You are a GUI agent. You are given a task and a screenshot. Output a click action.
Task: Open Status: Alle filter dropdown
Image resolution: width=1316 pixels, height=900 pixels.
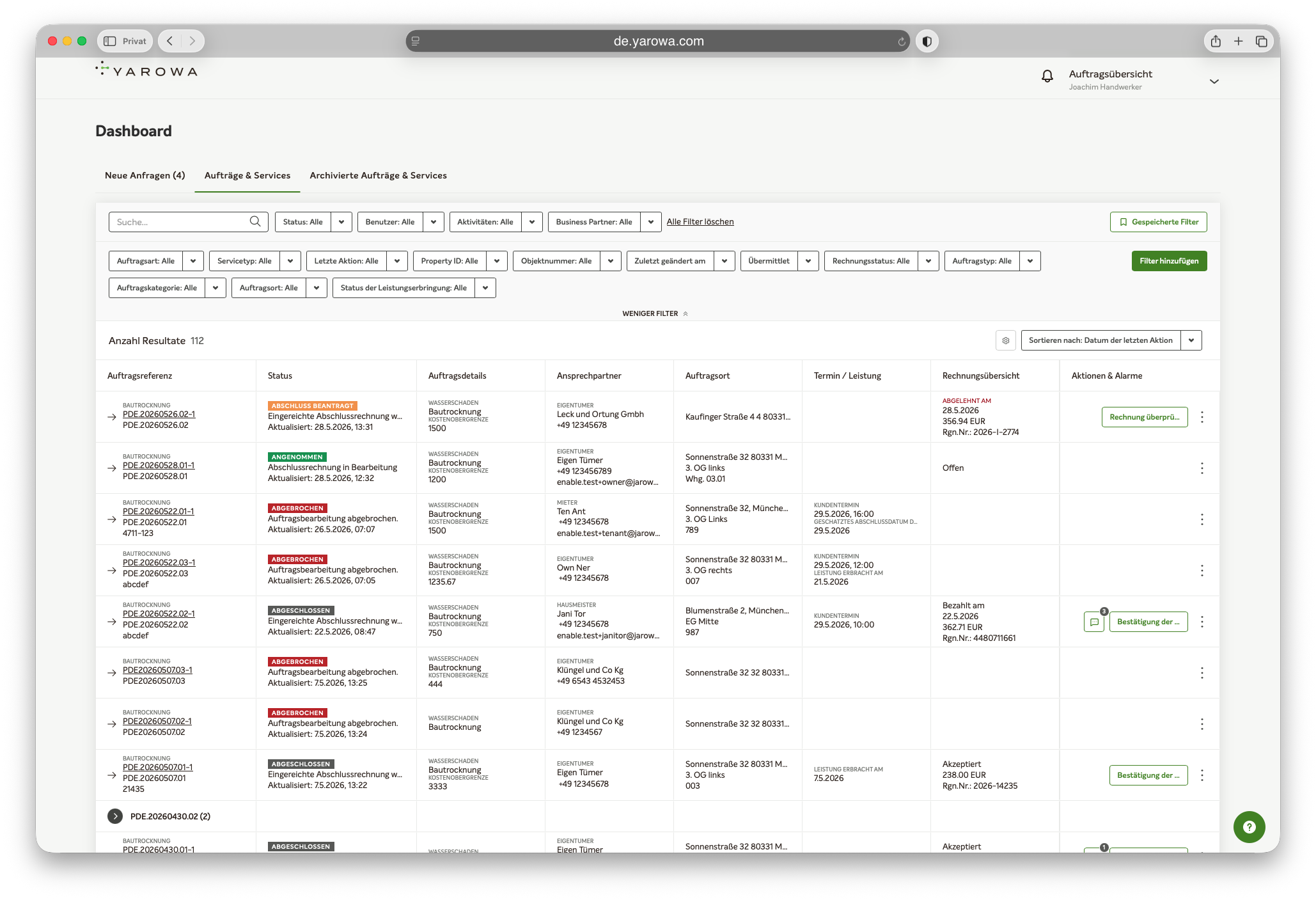(x=313, y=222)
